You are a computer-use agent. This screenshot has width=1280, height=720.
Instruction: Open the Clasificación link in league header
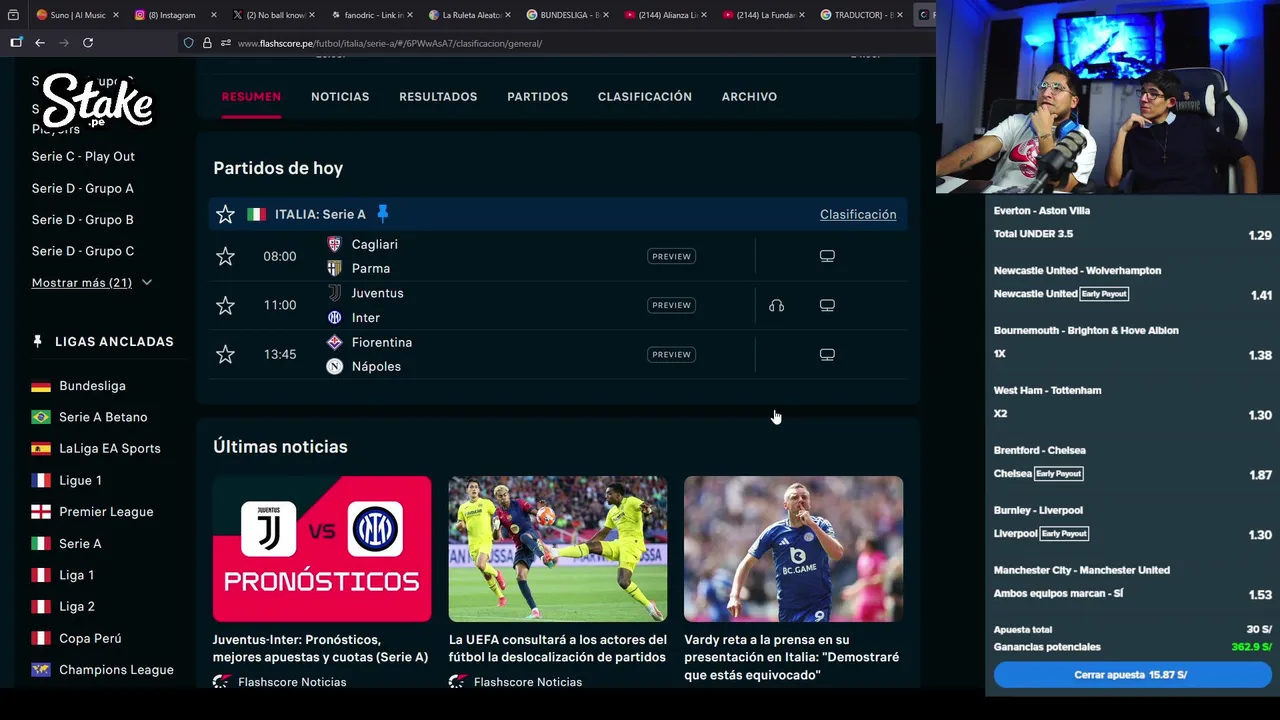pos(858,214)
